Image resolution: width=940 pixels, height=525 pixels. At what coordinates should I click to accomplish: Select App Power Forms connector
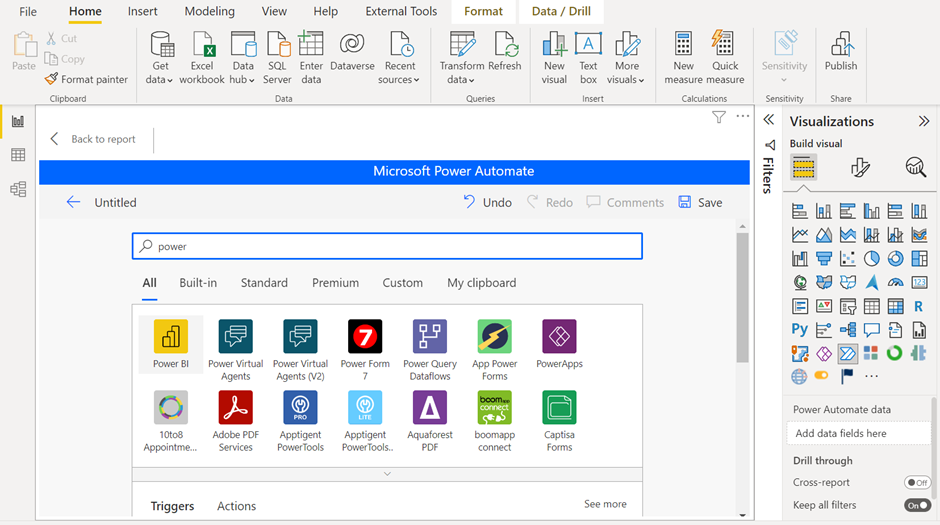tap(495, 336)
